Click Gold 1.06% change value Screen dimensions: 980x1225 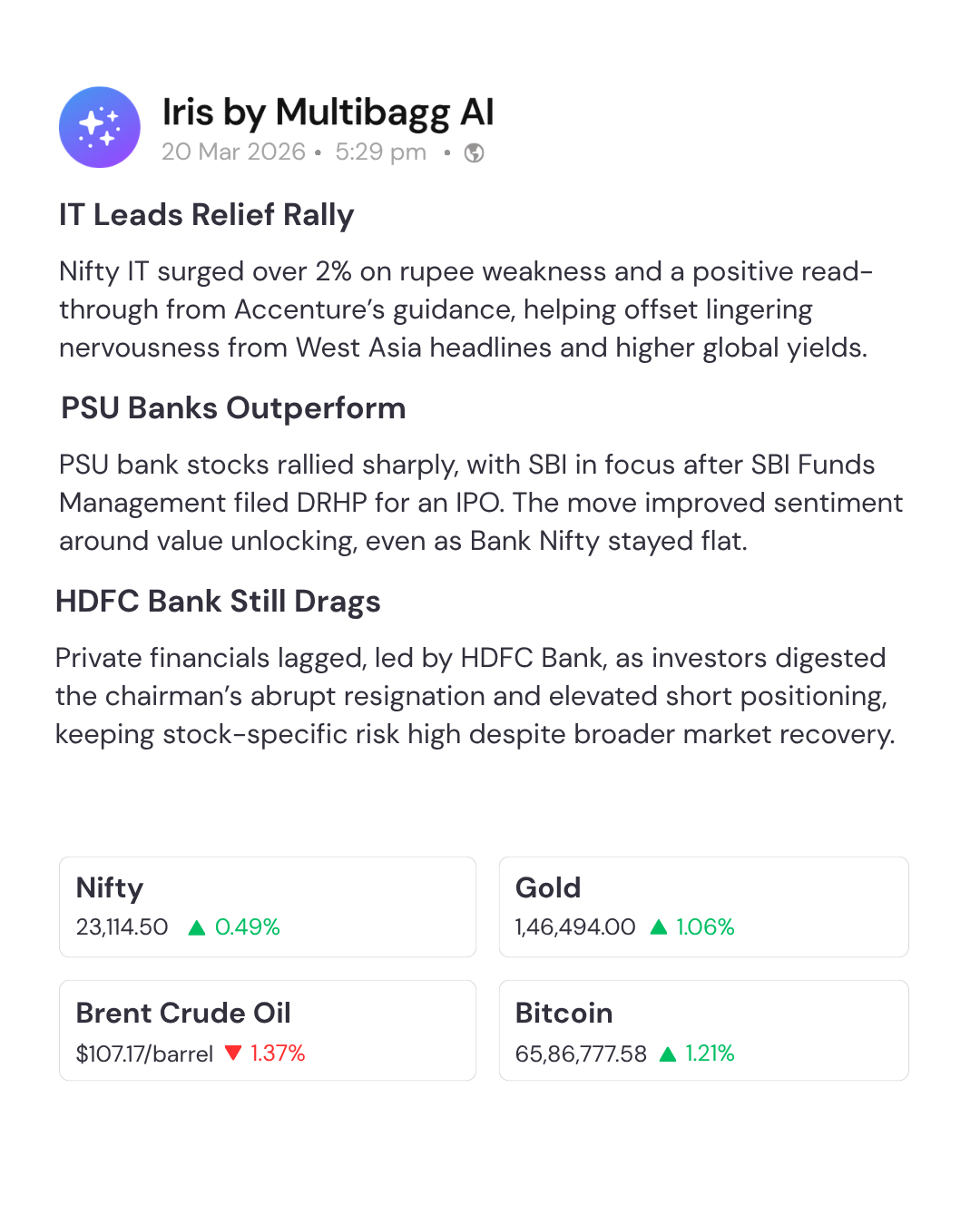(705, 927)
